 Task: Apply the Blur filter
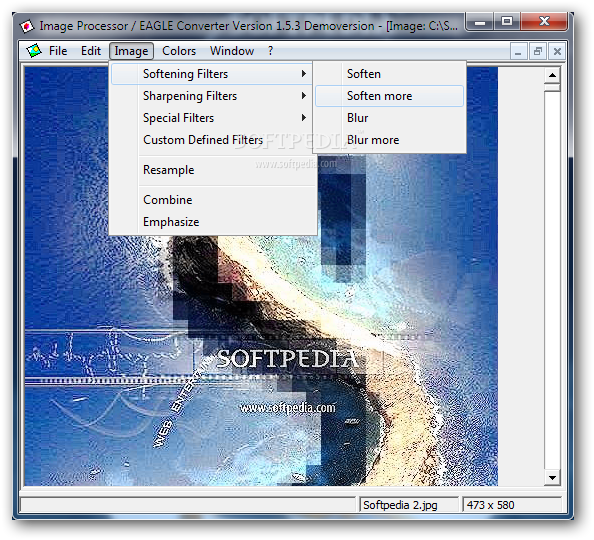point(389,118)
